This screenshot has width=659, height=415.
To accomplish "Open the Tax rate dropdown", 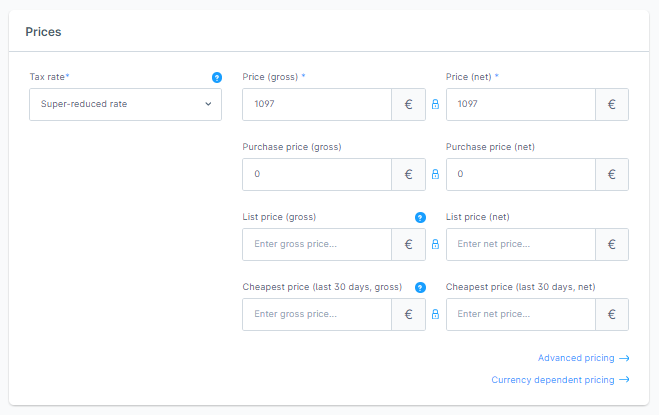I will pos(125,104).
